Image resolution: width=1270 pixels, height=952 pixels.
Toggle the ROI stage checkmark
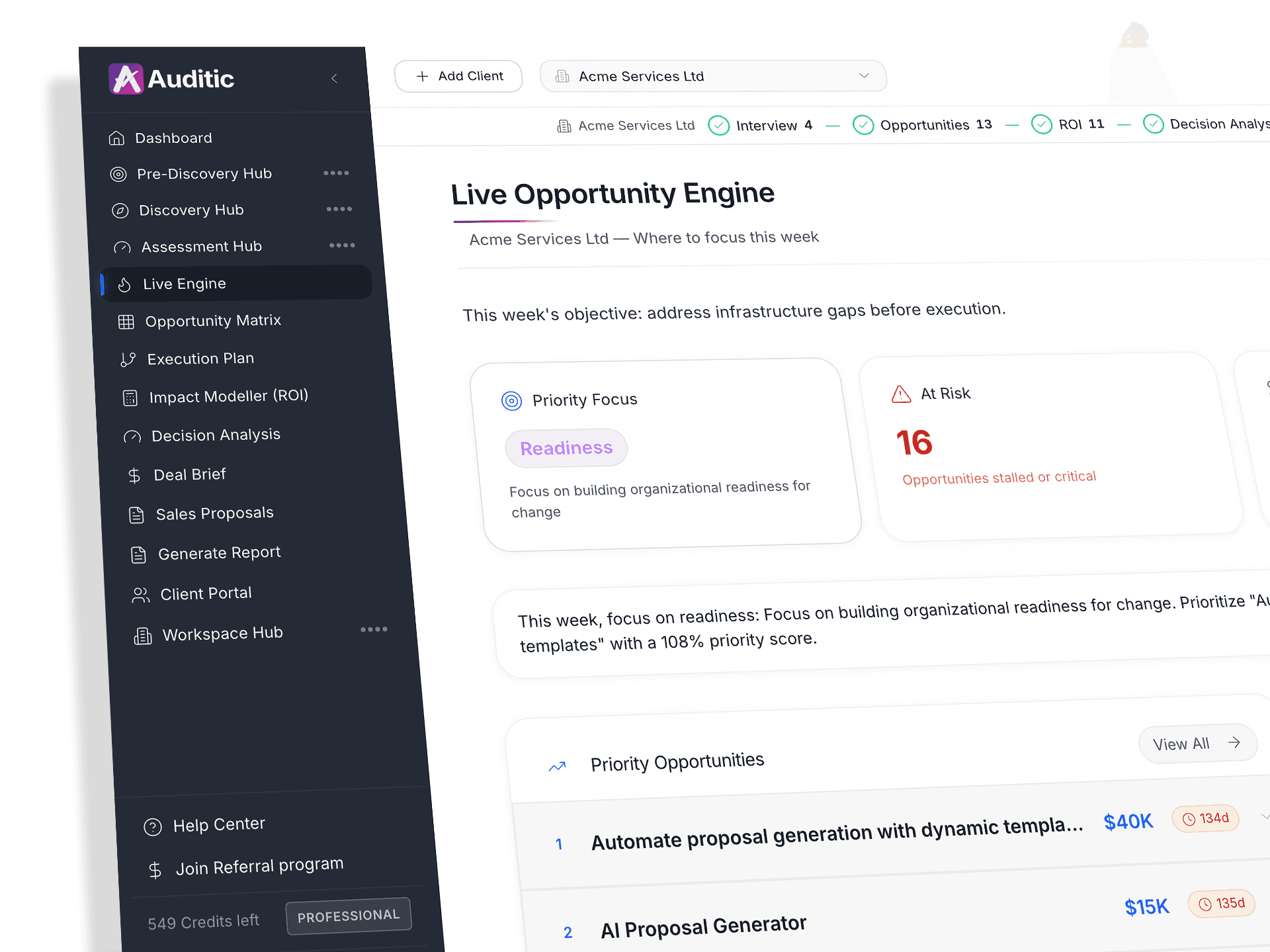tap(1042, 124)
